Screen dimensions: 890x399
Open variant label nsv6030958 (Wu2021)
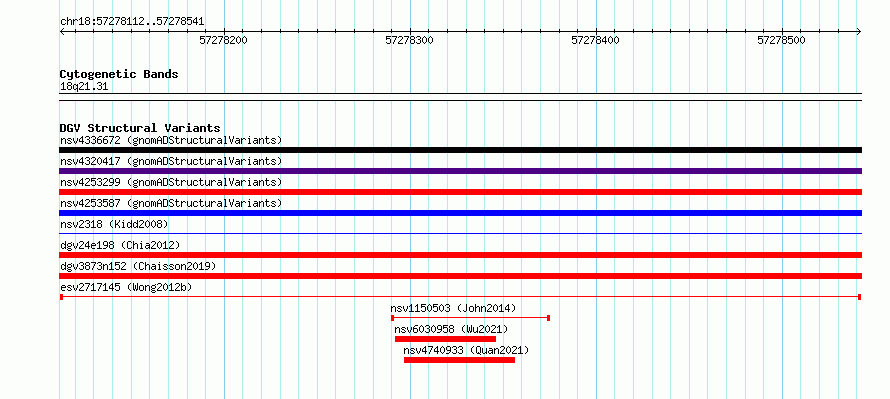pyautogui.click(x=451, y=329)
